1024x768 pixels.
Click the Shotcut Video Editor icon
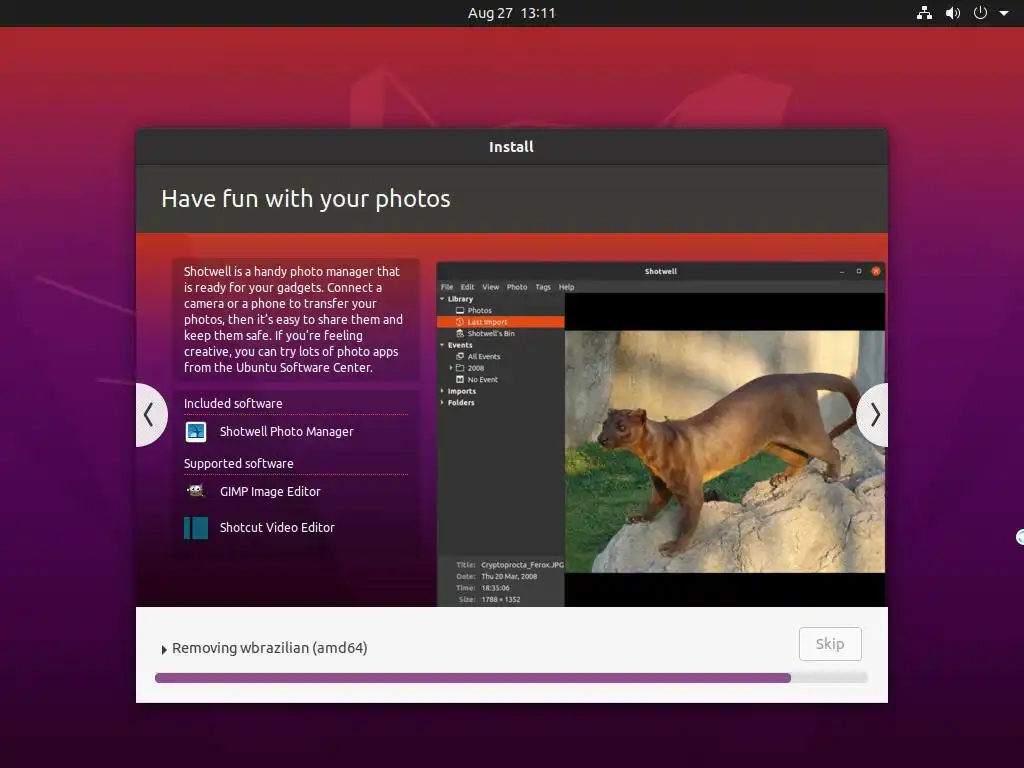point(196,528)
